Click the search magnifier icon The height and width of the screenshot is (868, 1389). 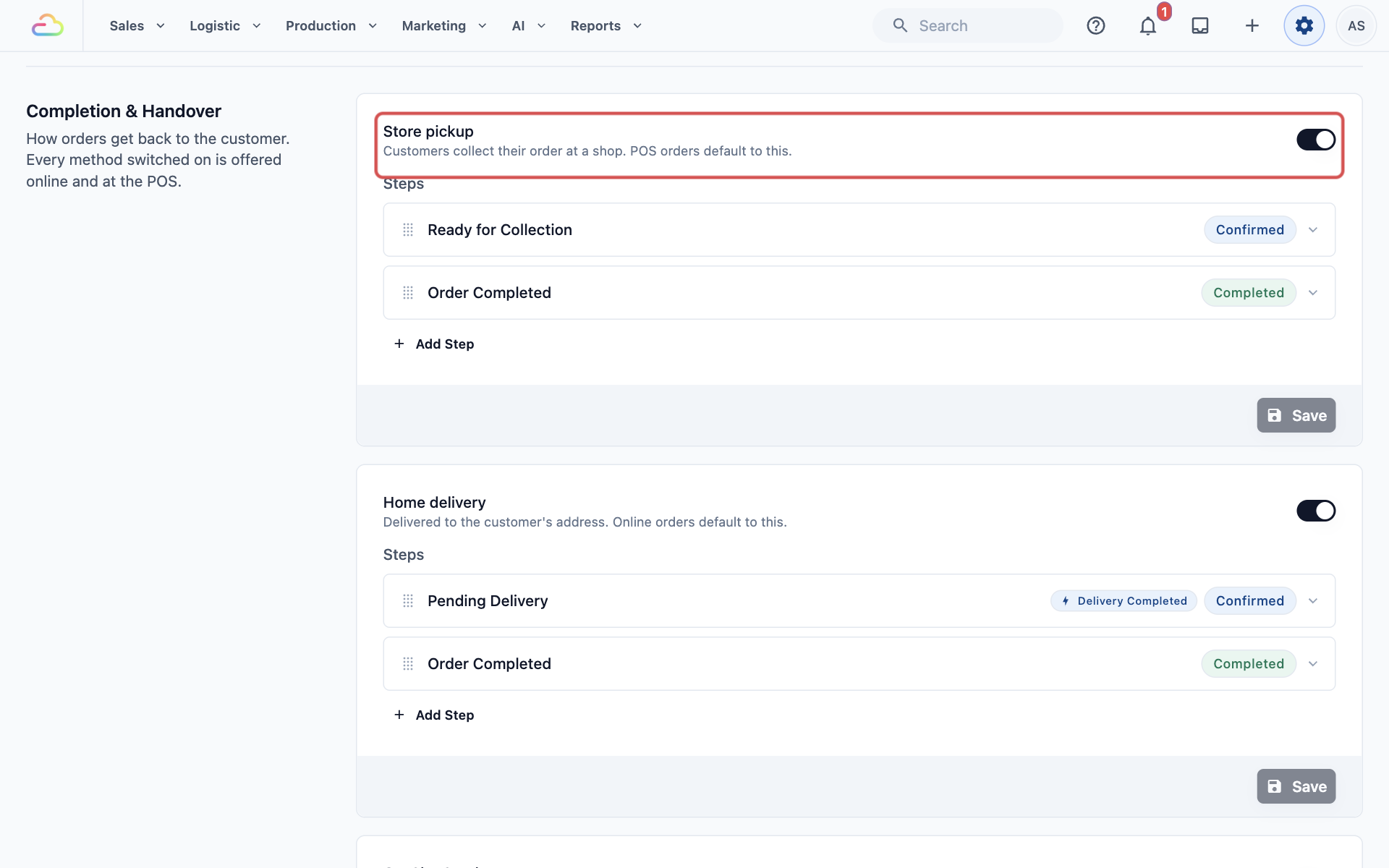pyautogui.click(x=900, y=26)
